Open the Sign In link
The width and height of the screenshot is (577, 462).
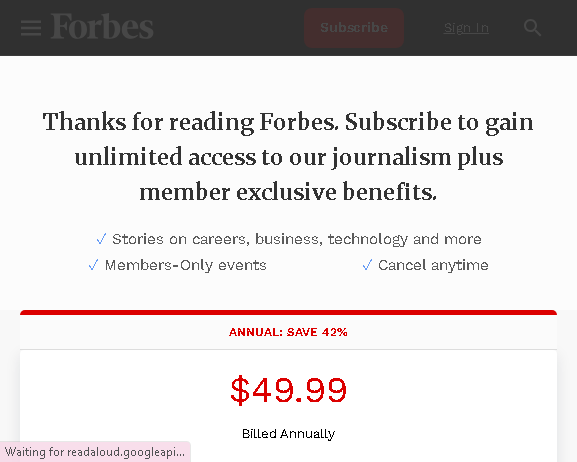coord(466,28)
